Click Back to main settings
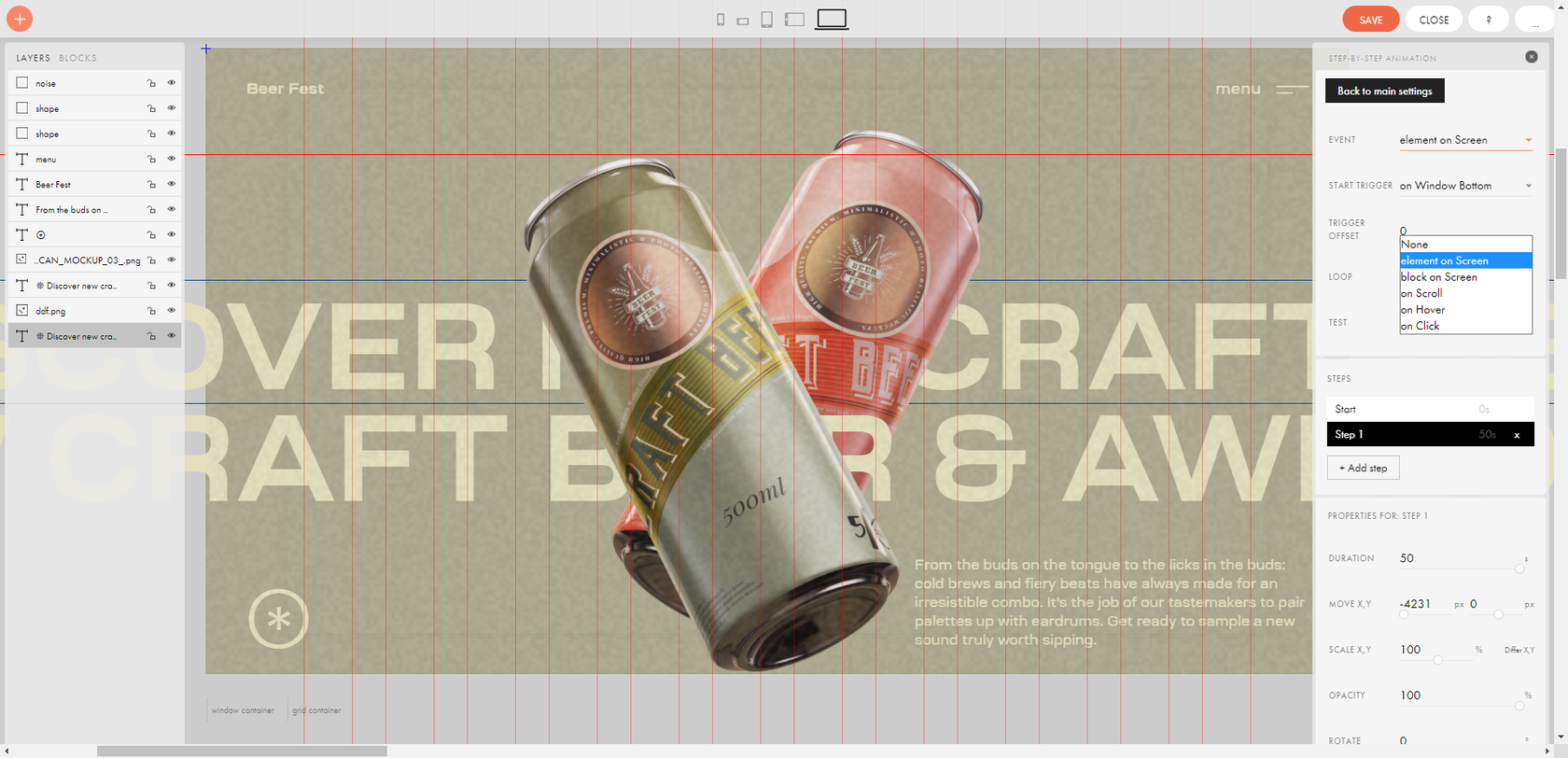The image size is (1568, 758). point(1385,91)
